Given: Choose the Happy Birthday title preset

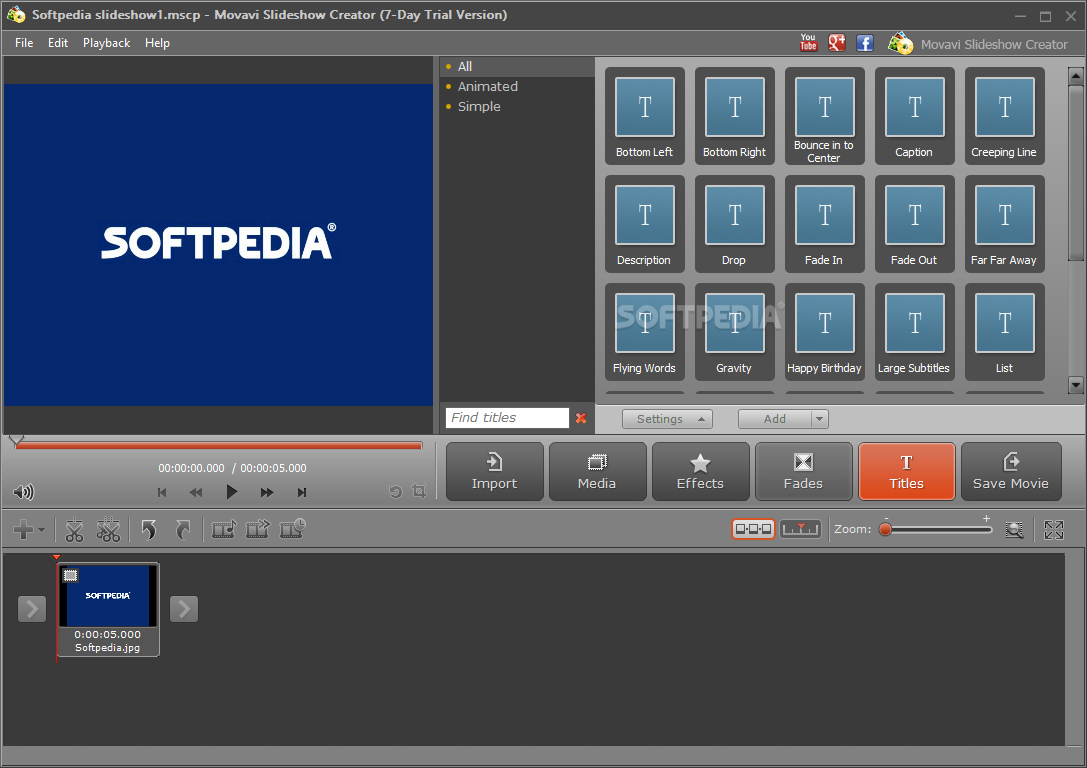Looking at the screenshot, I should coord(825,332).
